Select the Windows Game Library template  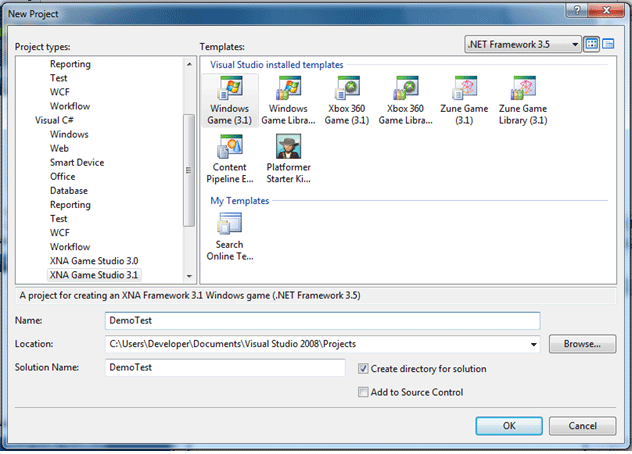coord(288,100)
